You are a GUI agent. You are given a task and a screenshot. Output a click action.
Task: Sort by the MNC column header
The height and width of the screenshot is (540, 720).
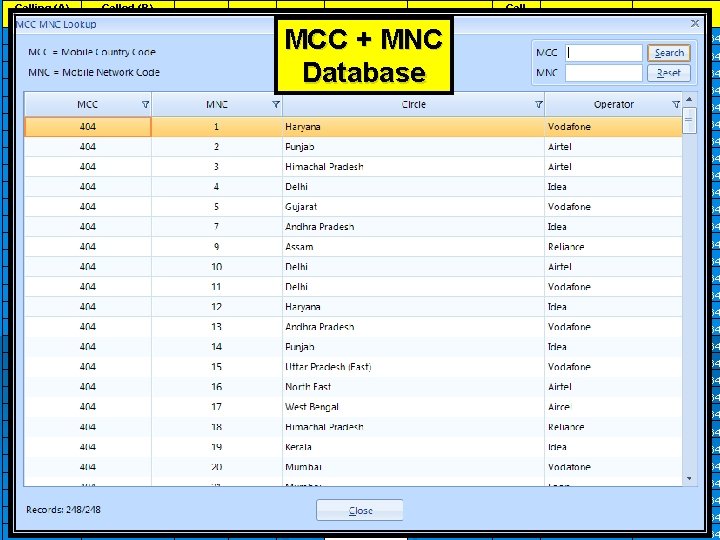point(217,105)
